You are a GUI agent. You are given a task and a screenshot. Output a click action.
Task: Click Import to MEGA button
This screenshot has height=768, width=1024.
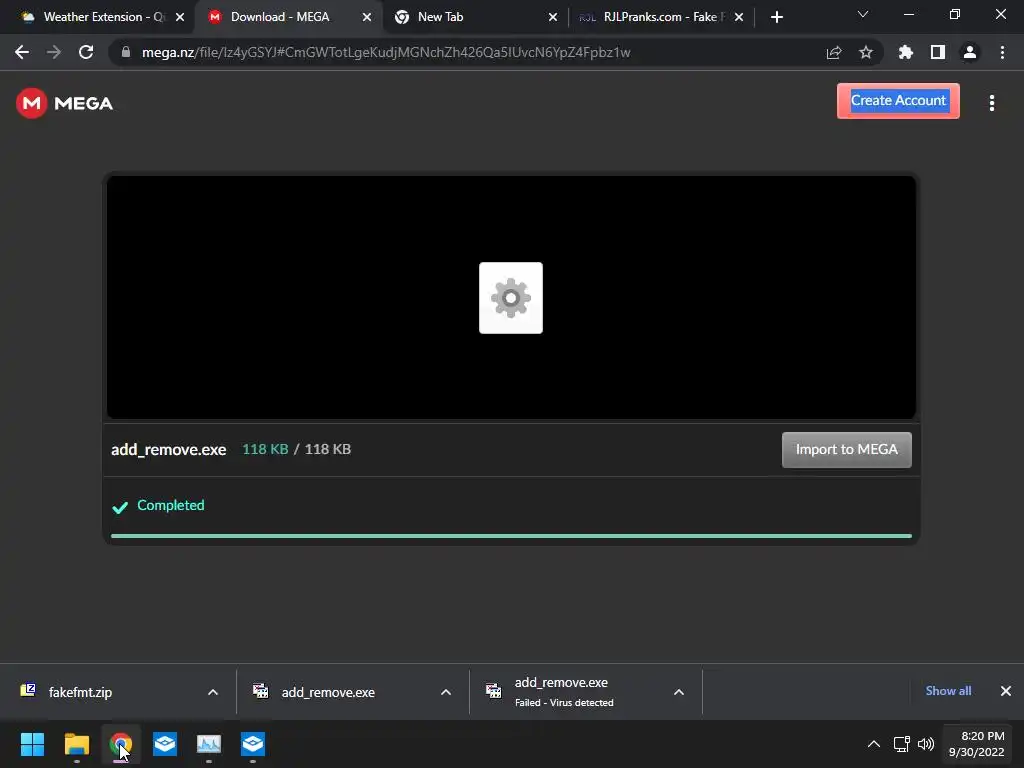pos(846,449)
